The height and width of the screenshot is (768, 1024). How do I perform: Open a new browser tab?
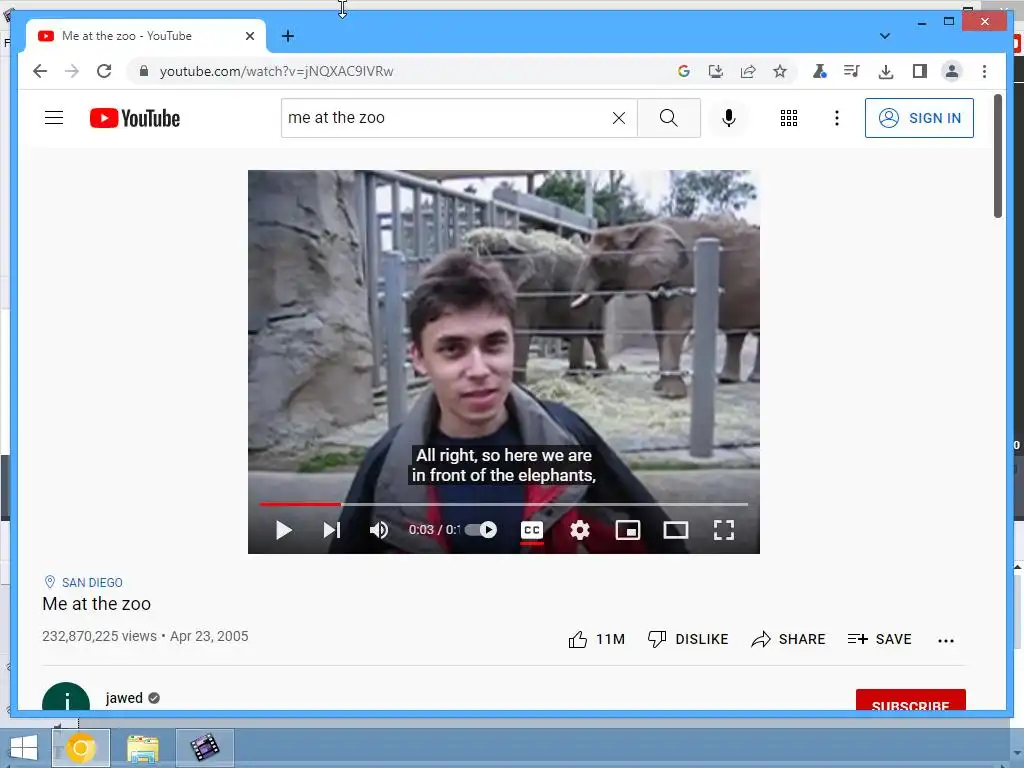click(x=288, y=36)
